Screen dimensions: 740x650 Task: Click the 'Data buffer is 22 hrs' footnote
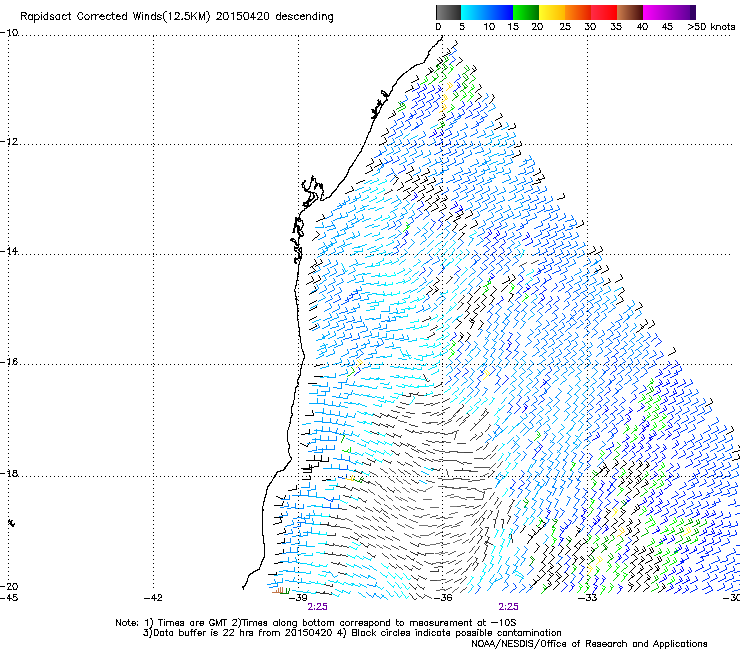click(352, 633)
